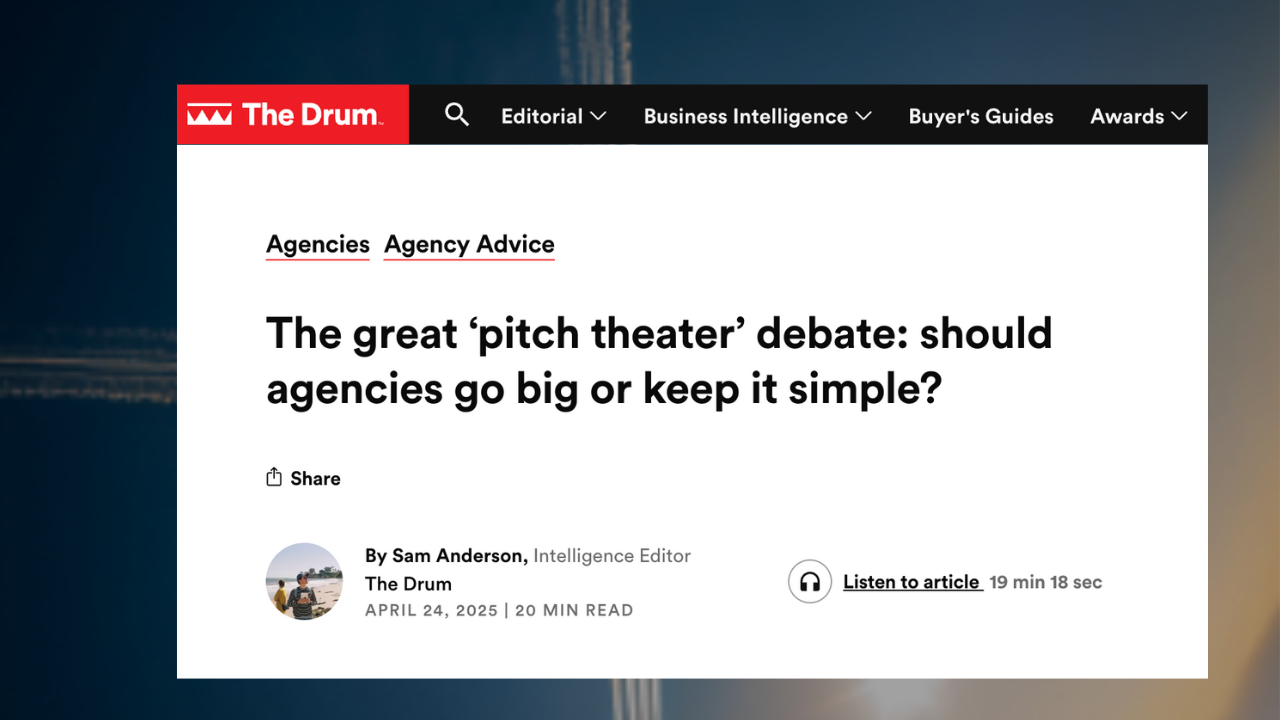Open search with the magnifying glass icon
The image size is (1280, 720).
(x=457, y=115)
